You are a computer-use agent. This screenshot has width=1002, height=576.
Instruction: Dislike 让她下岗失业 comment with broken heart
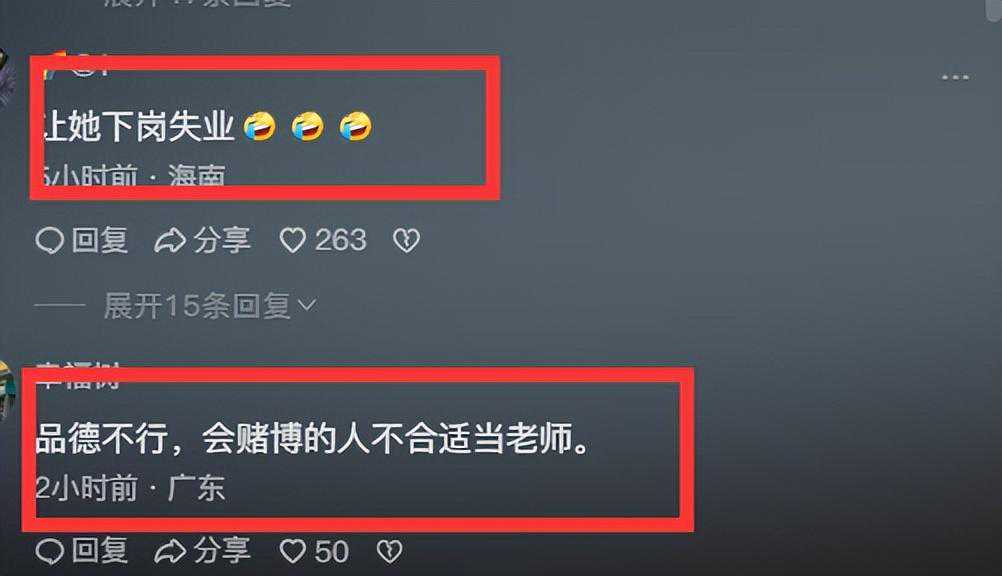click(x=406, y=240)
